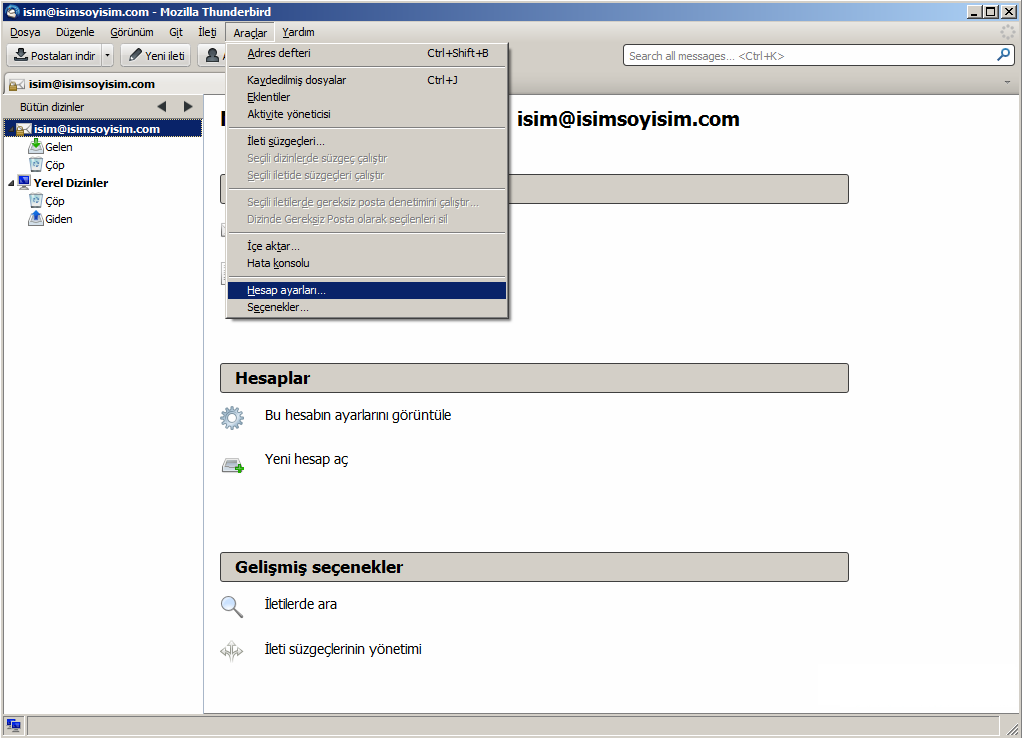This screenshot has width=1022, height=738.
Task: Select Seçenekler... in the open menu
Action: pyautogui.click(x=278, y=307)
